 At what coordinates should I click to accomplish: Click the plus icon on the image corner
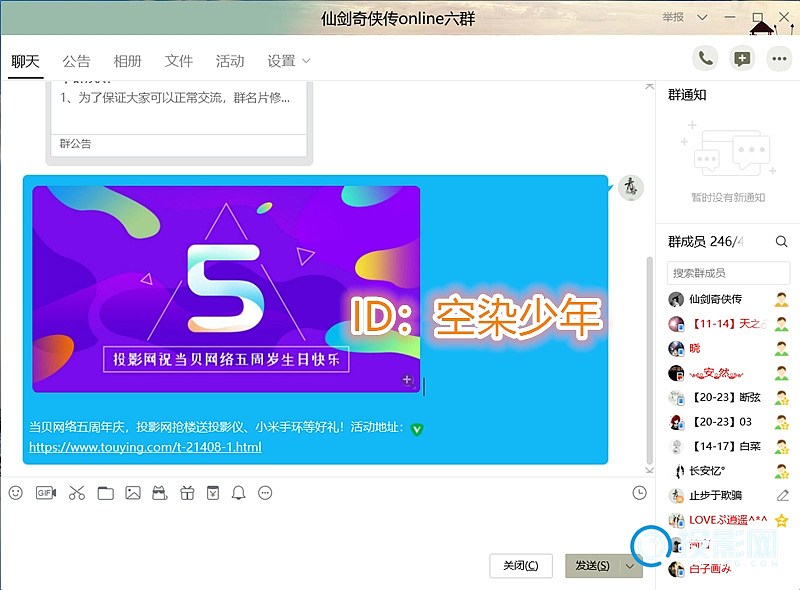(x=407, y=379)
